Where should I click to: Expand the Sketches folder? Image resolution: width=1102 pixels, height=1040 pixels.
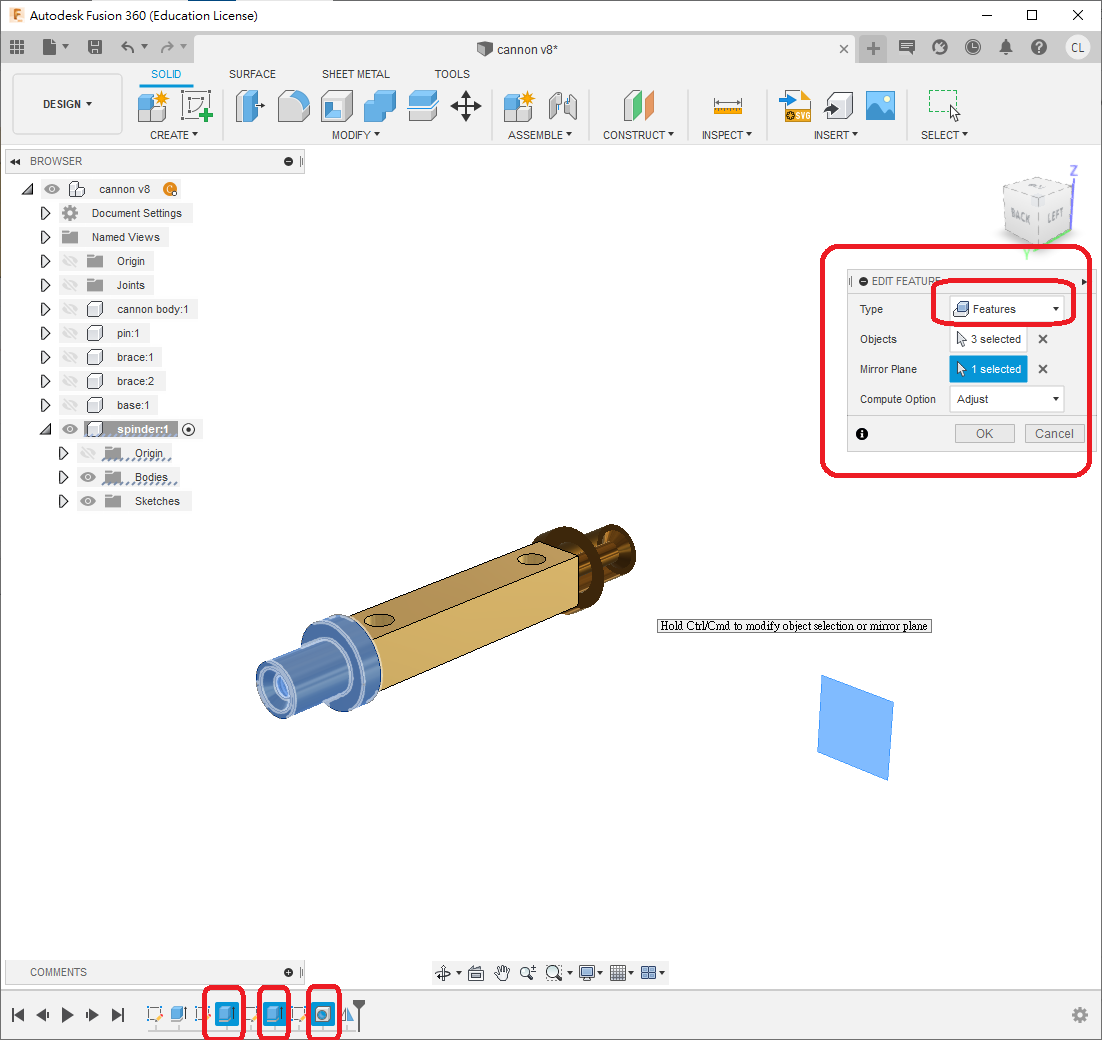63,501
